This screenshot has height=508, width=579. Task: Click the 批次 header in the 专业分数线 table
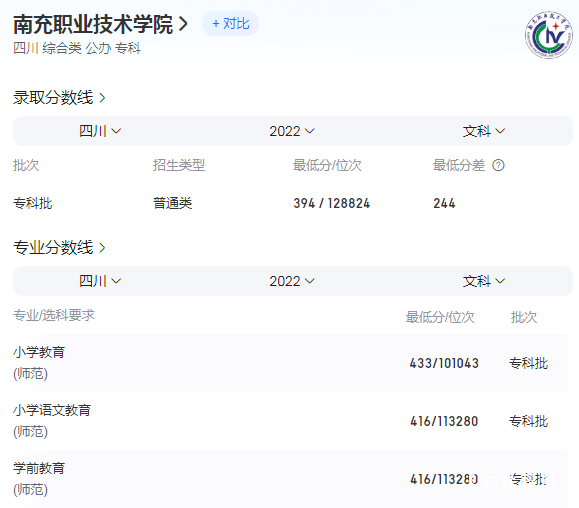(524, 317)
